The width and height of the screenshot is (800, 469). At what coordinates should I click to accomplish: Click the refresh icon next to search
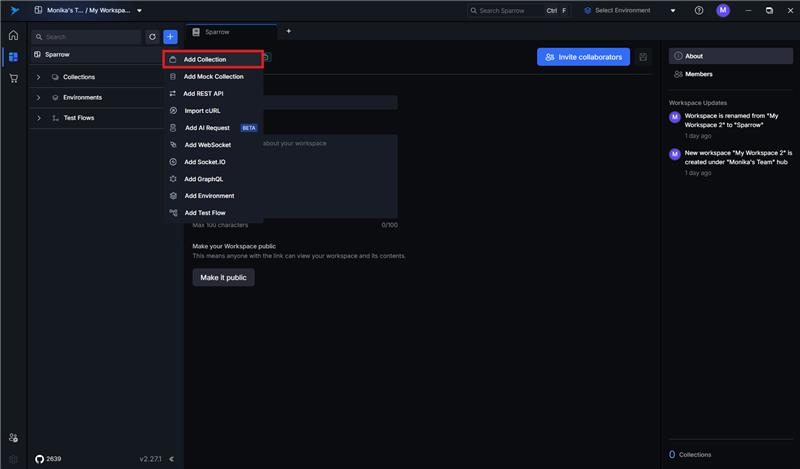click(x=152, y=37)
